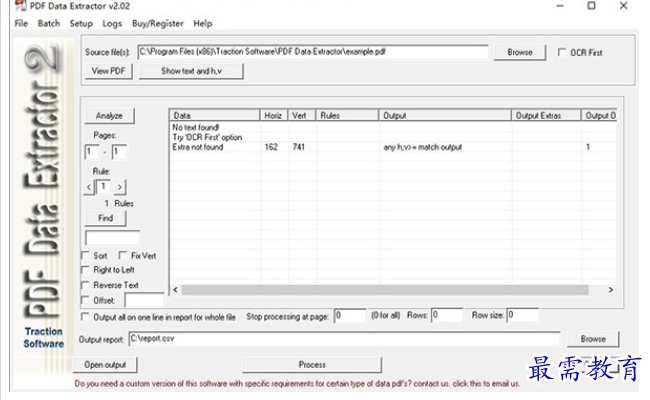Click the 741 Vert value cell
650x400 pixels.
coord(298,147)
